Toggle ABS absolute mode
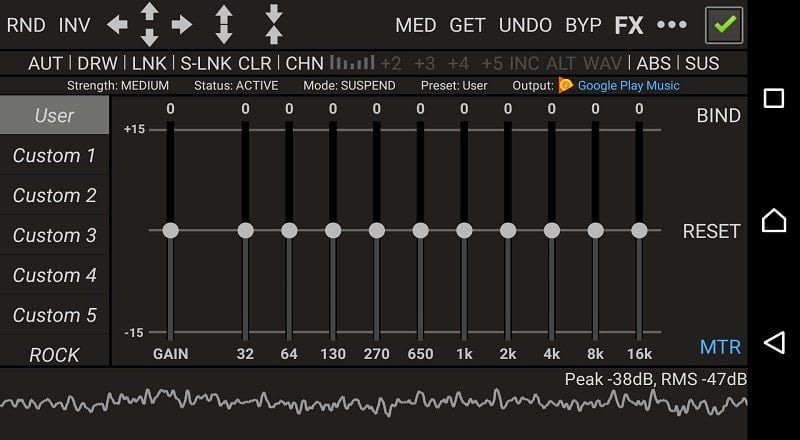 pos(654,63)
